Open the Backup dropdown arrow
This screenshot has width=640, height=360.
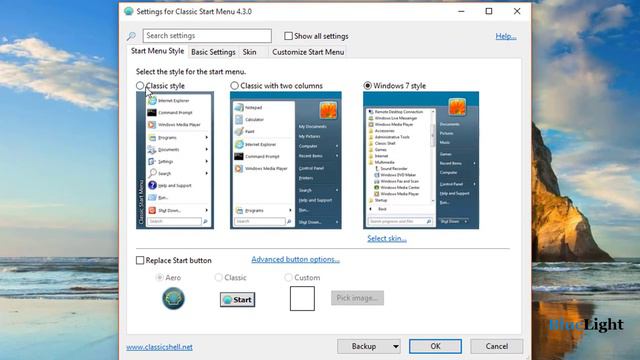pos(396,347)
